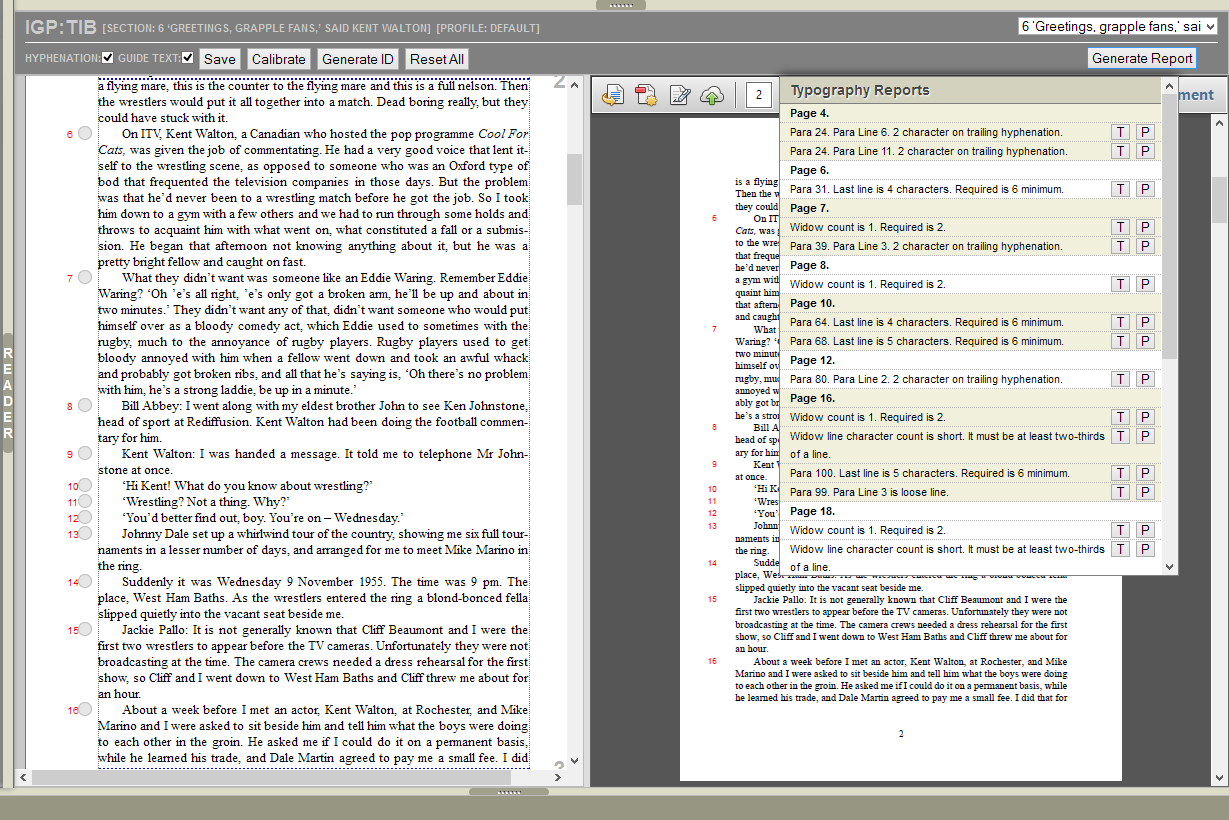
Task: Click the Generate Report button
Action: pyautogui.click(x=1142, y=58)
